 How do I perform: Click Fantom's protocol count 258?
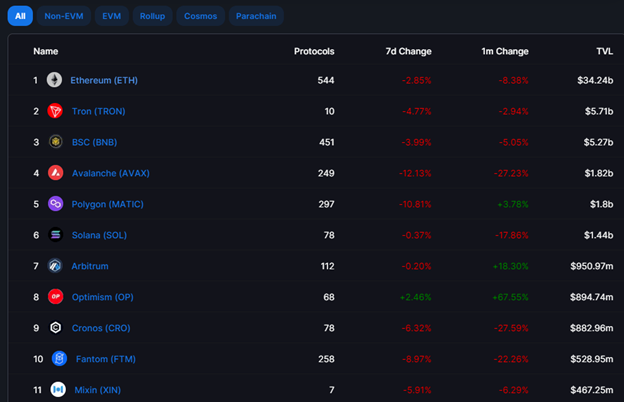coord(326,359)
